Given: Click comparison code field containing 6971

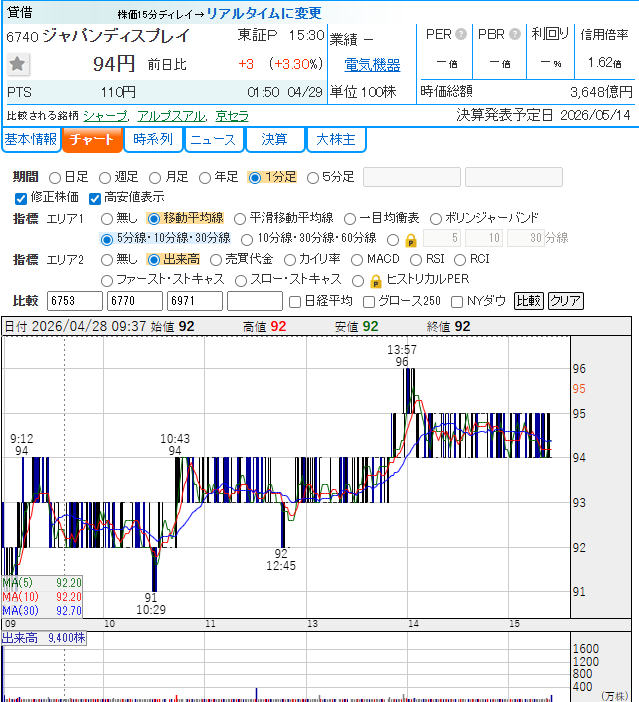Looking at the screenshot, I should [195, 301].
